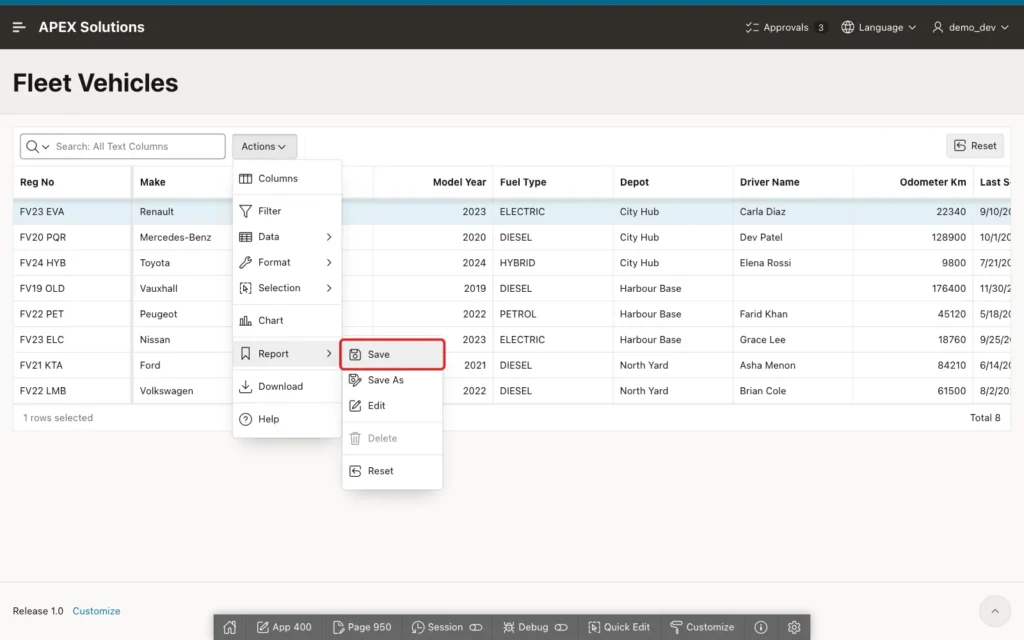The height and width of the screenshot is (640, 1024).
Task: Click the Edit pencil icon
Action: 355,406
